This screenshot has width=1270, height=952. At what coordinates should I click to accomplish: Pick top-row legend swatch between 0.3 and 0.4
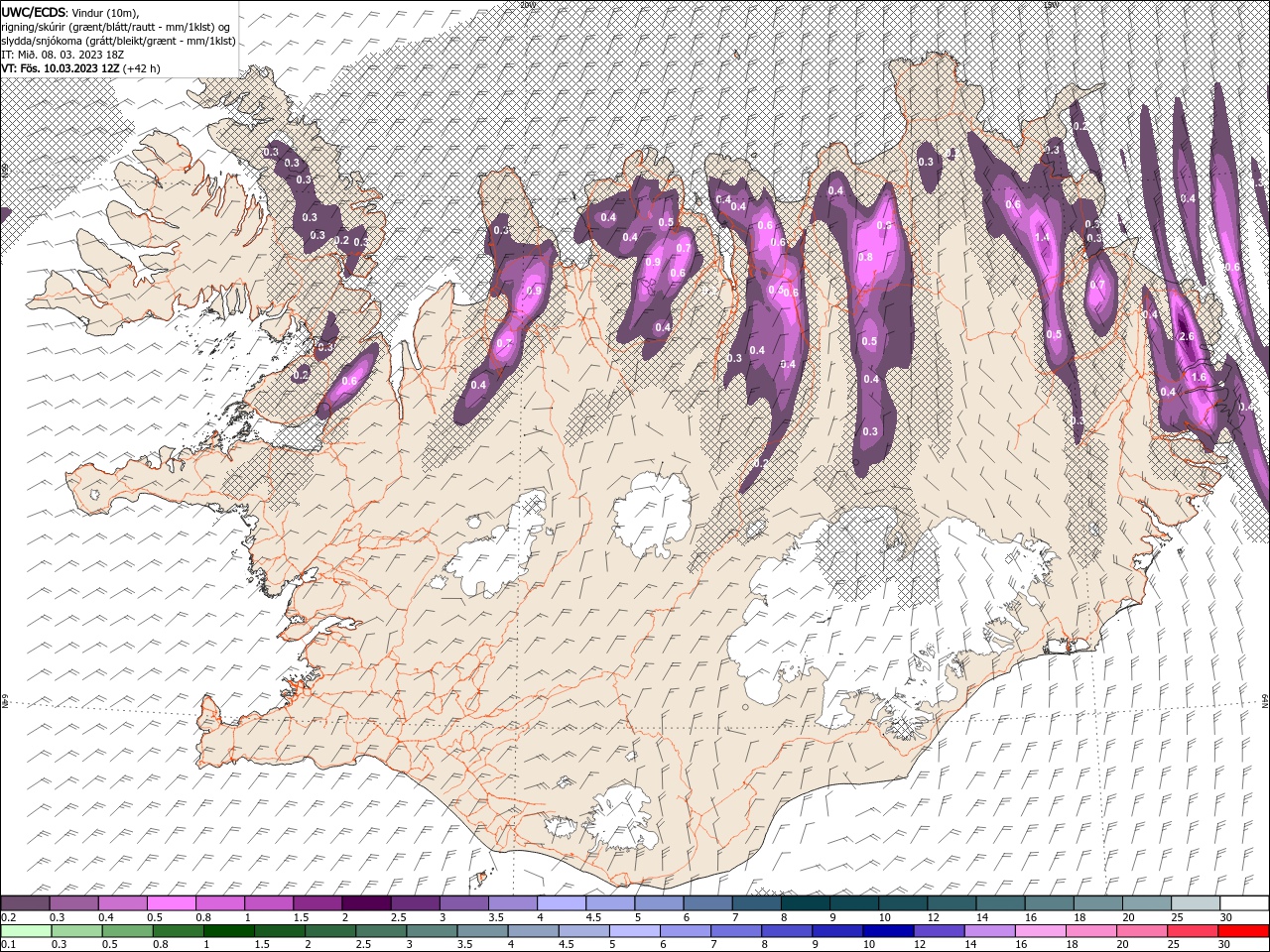pos(73,903)
